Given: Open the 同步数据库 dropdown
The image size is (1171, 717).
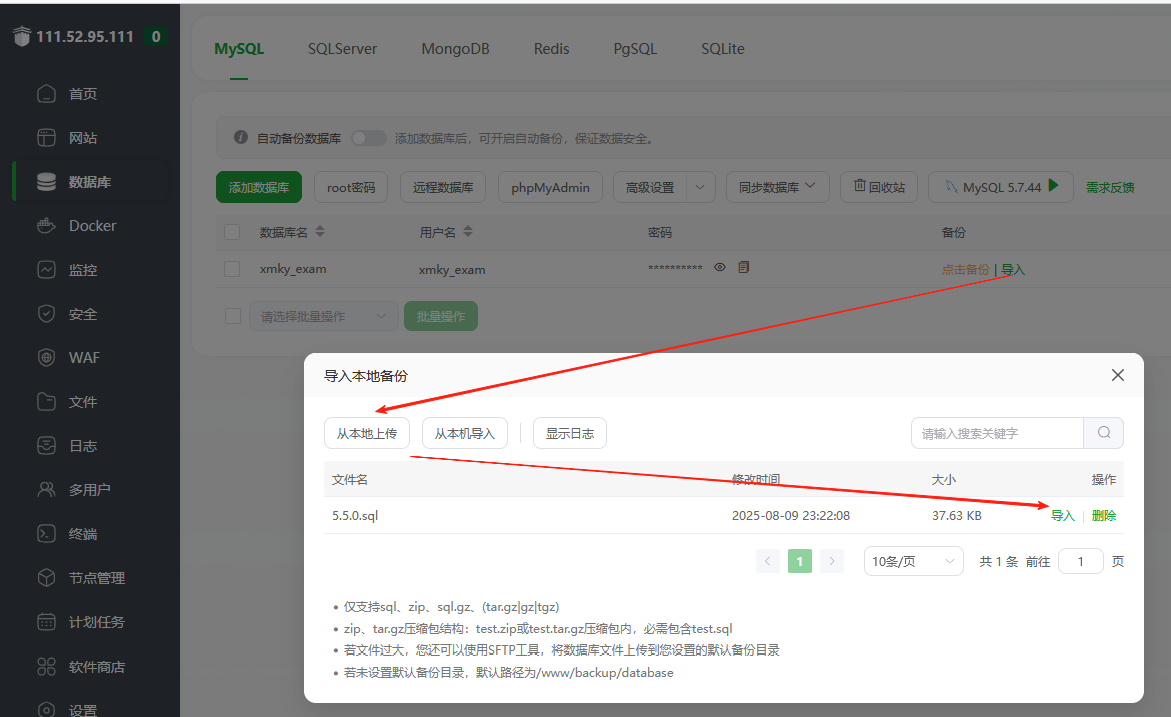Looking at the screenshot, I should coord(777,186).
